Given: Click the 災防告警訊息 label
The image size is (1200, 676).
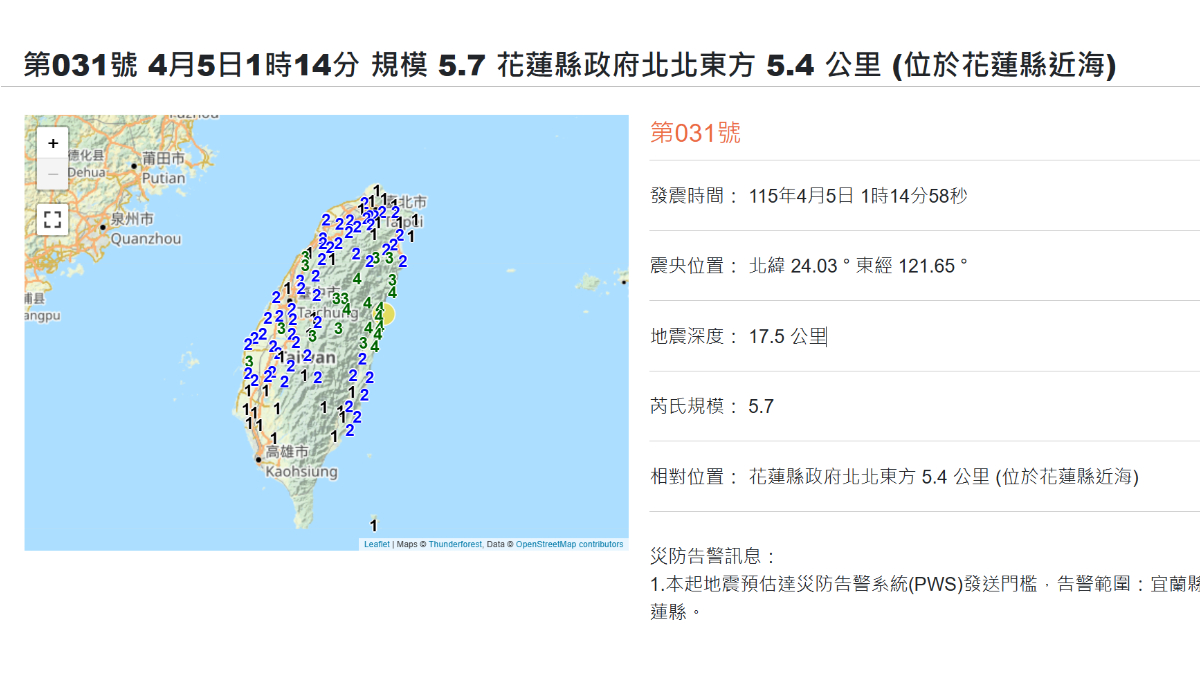Looking at the screenshot, I should [713, 556].
